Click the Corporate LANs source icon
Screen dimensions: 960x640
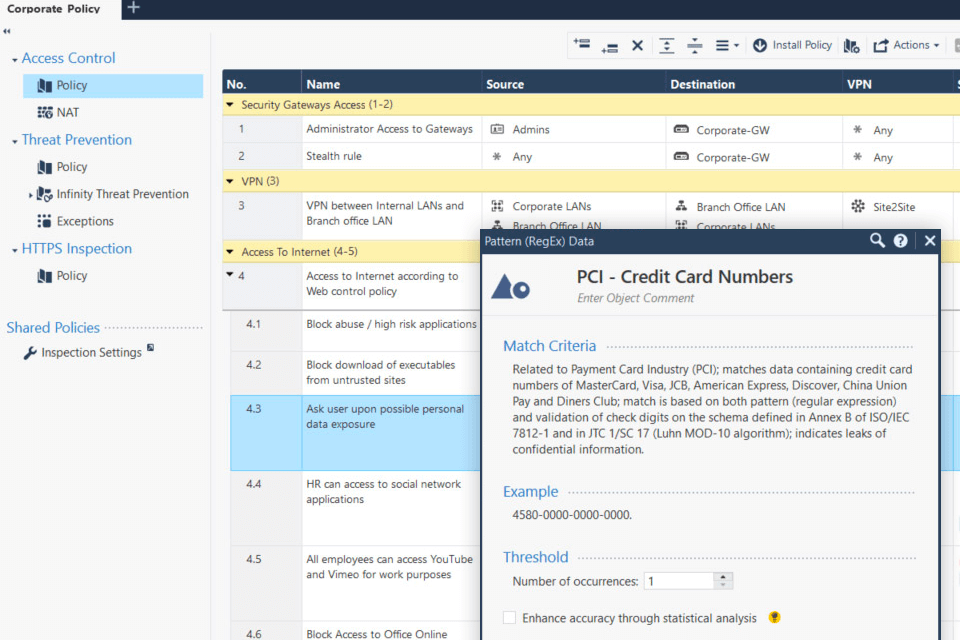497,206
